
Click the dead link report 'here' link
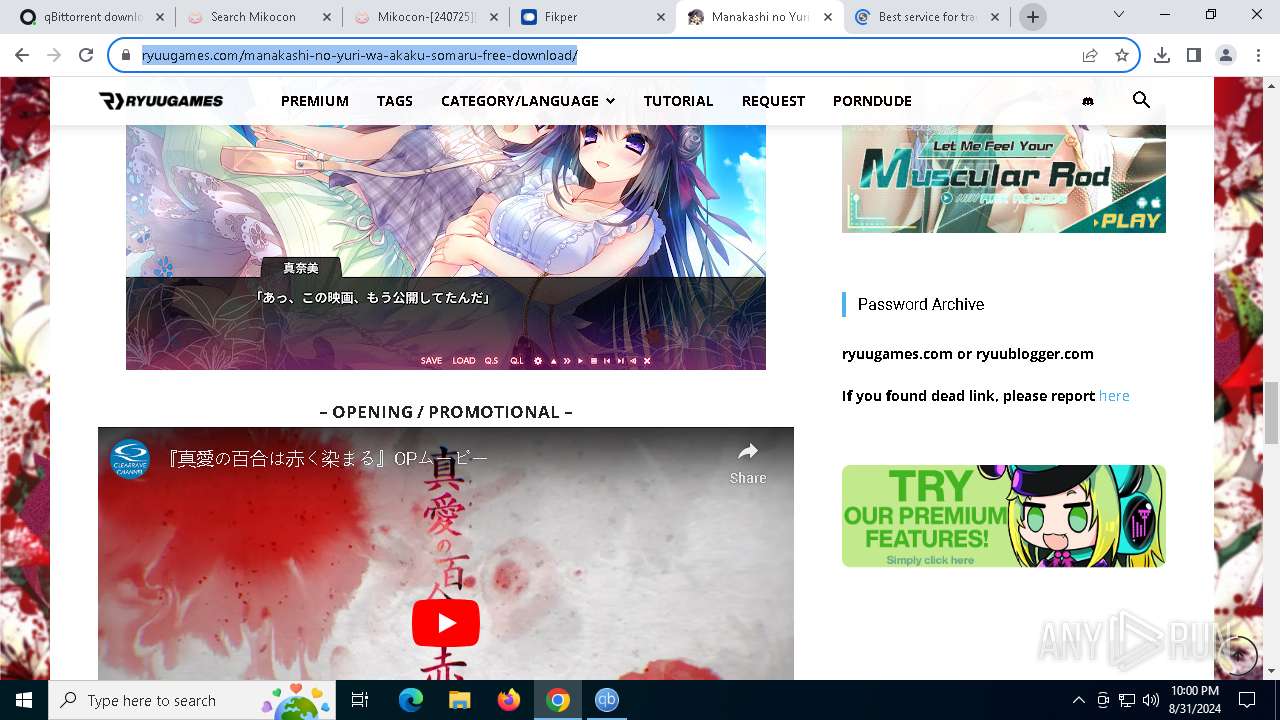click(1114, 396)
